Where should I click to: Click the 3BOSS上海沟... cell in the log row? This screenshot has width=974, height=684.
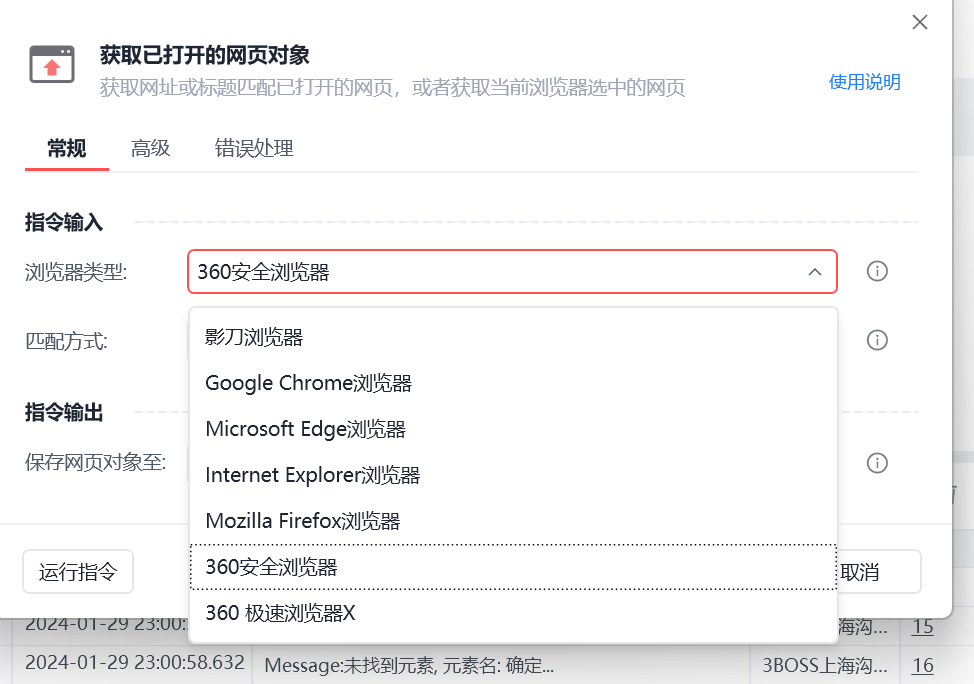coord(825,665)
